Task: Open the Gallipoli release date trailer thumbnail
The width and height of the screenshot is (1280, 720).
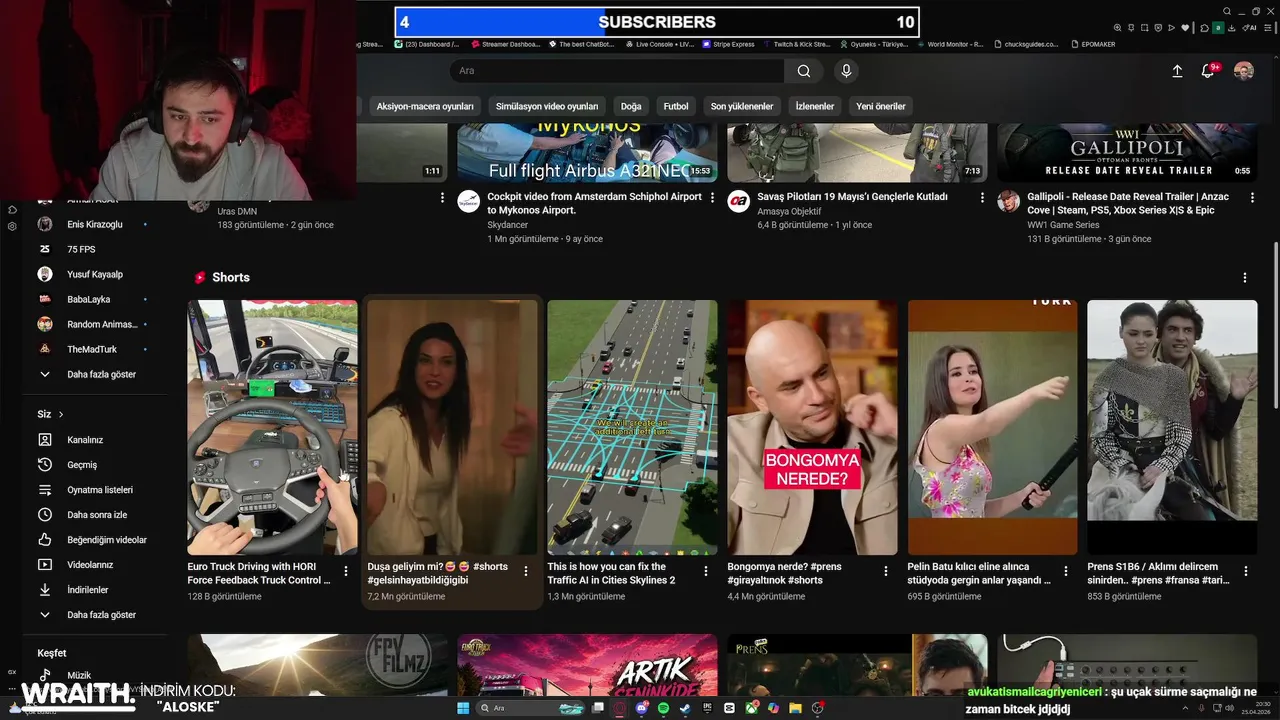Action: click(1127, 152)
